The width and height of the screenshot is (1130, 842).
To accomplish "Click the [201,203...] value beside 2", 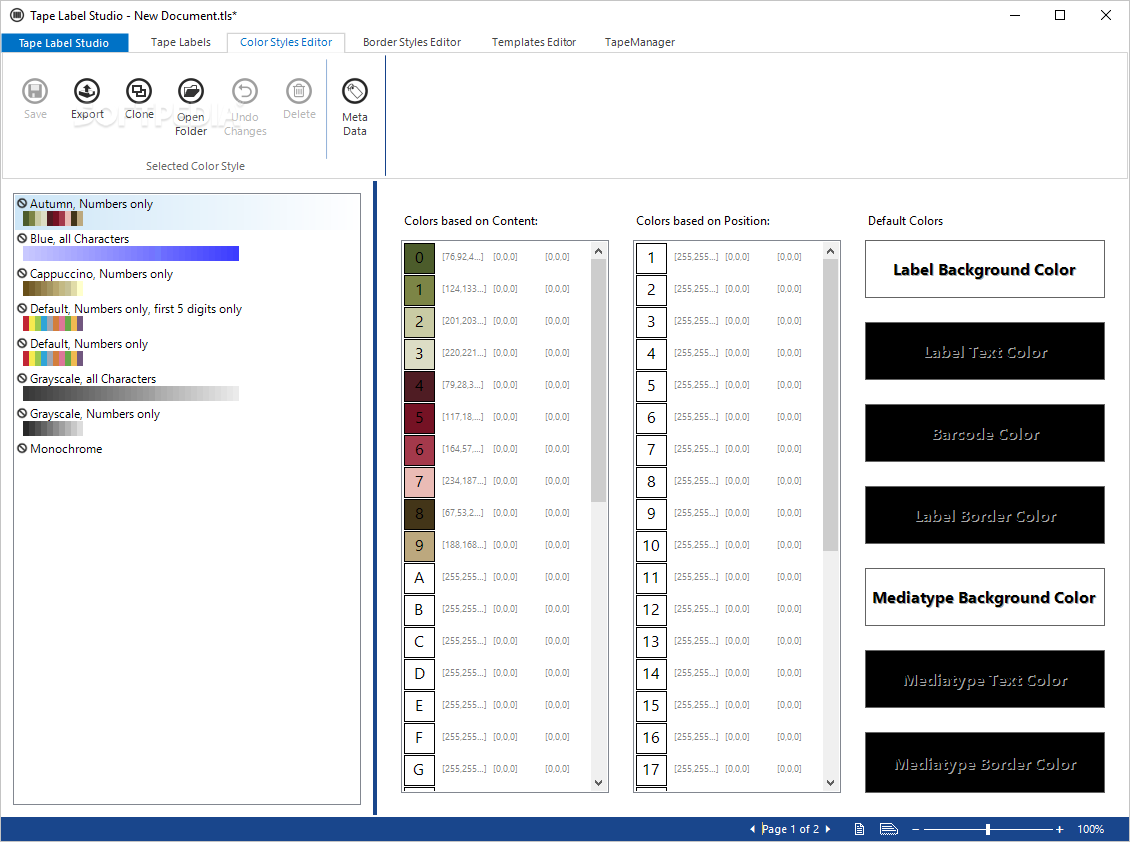I will (464, 321).
